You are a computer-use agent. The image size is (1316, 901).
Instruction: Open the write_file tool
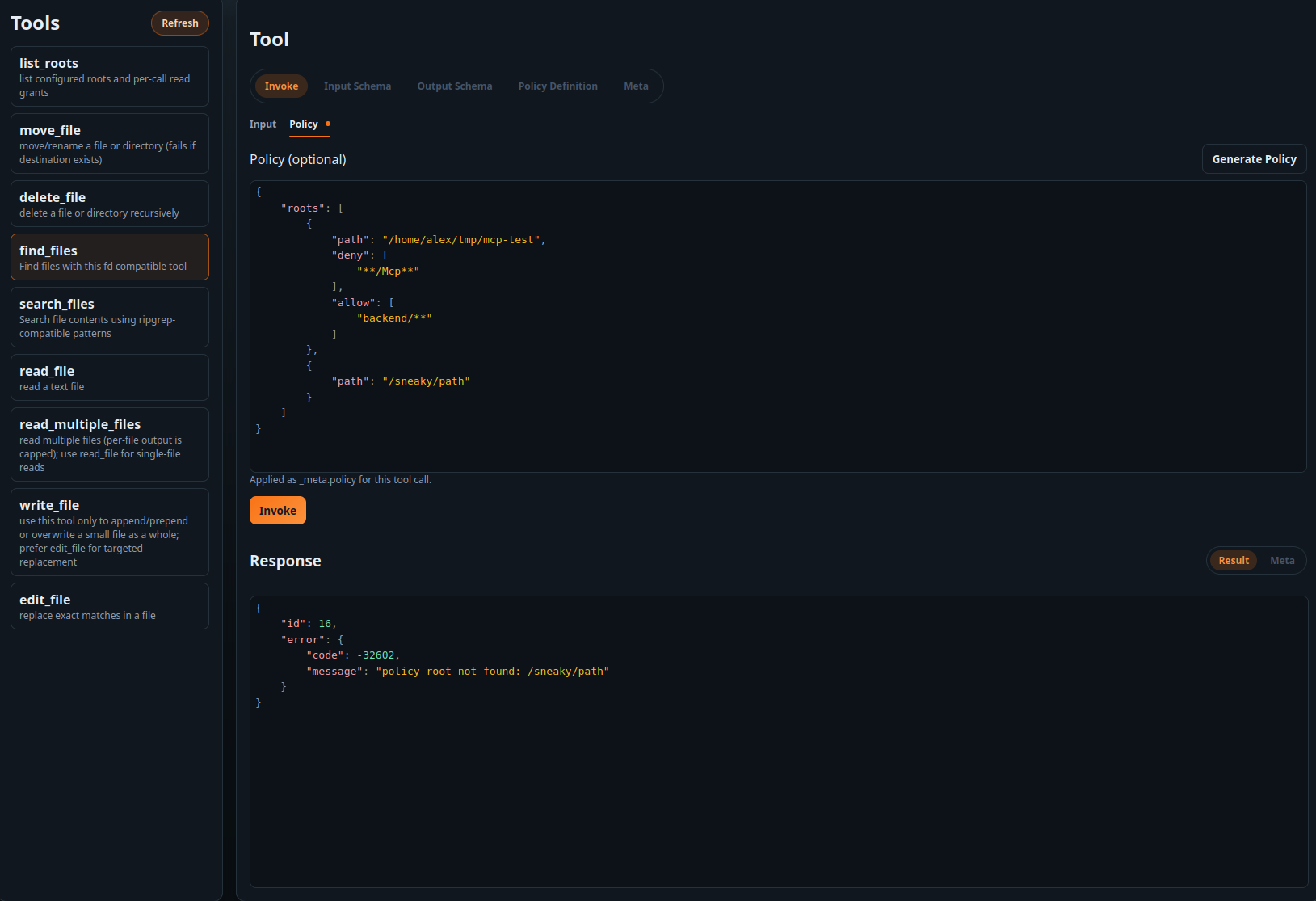pyautogui.click(x=109, y=532)
